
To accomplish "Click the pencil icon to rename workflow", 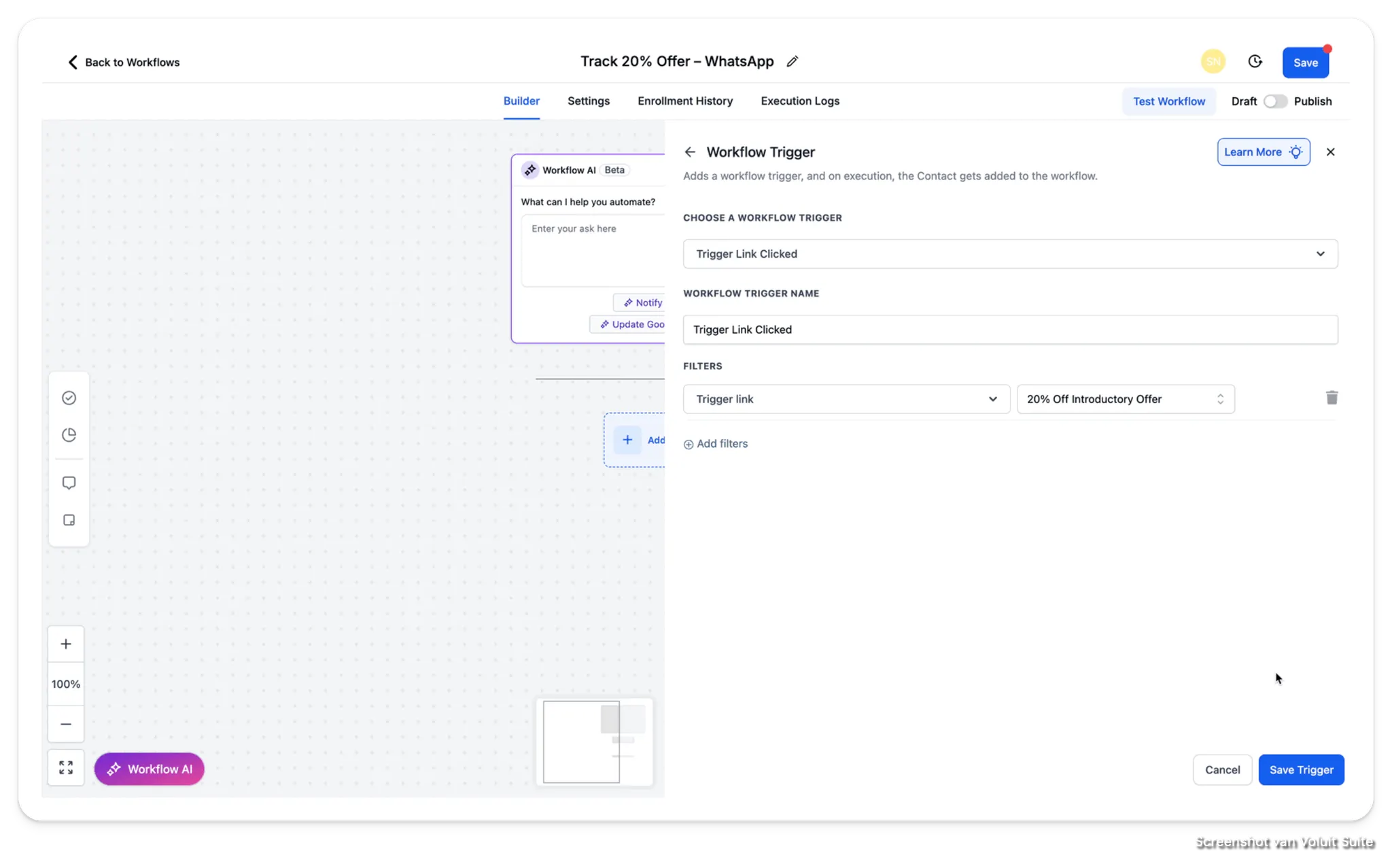I will [x=792, y=62].
